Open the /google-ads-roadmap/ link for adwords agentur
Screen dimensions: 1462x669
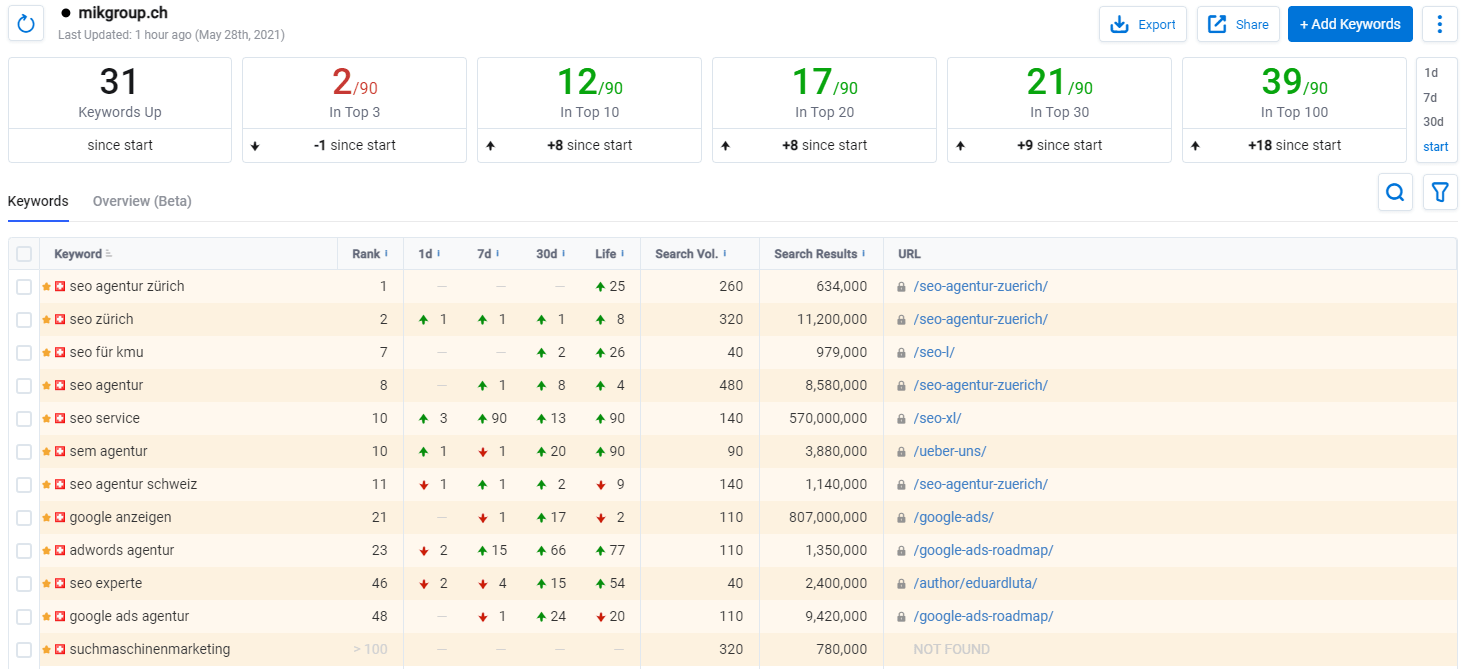point(983,550)
